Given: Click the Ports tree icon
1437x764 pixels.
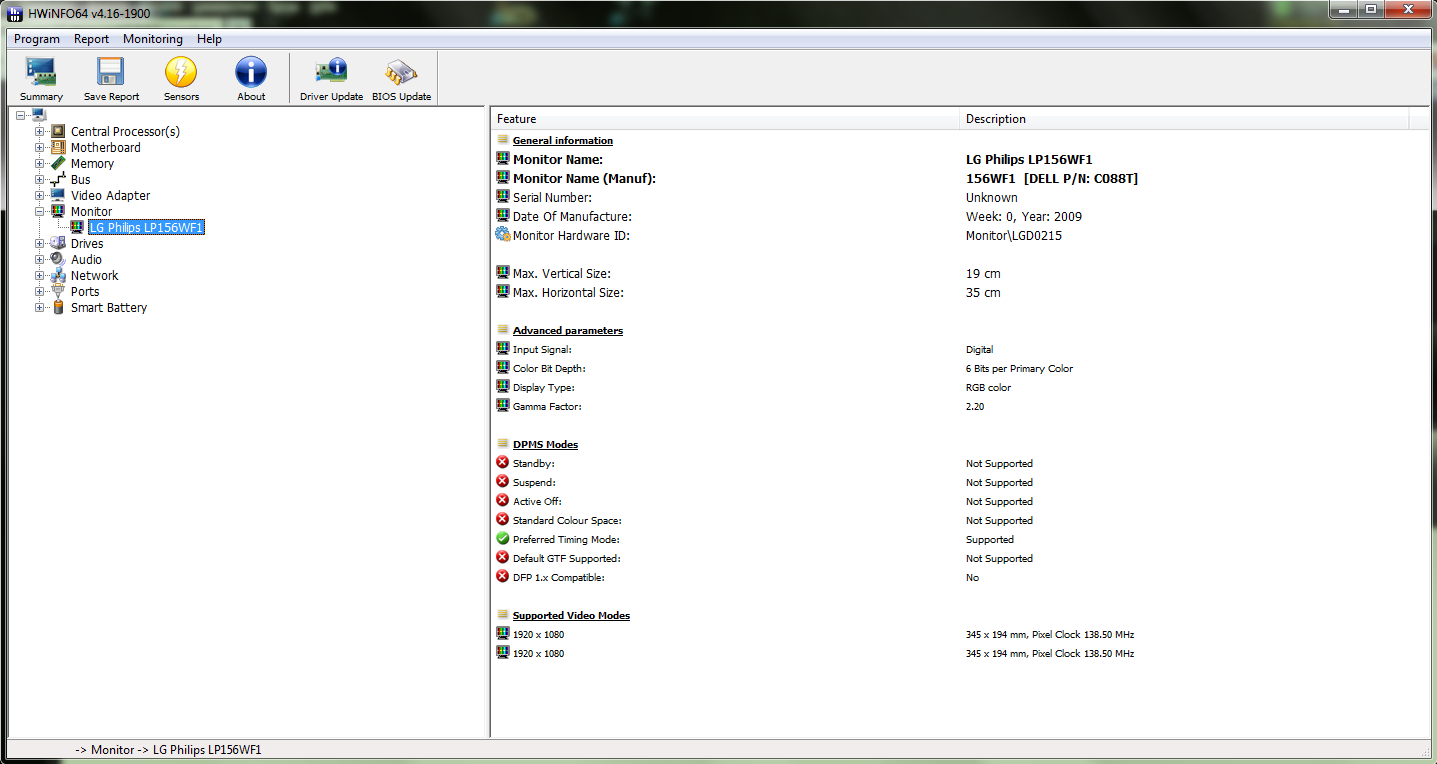Looking at the screenshot, I should [58, 291].
